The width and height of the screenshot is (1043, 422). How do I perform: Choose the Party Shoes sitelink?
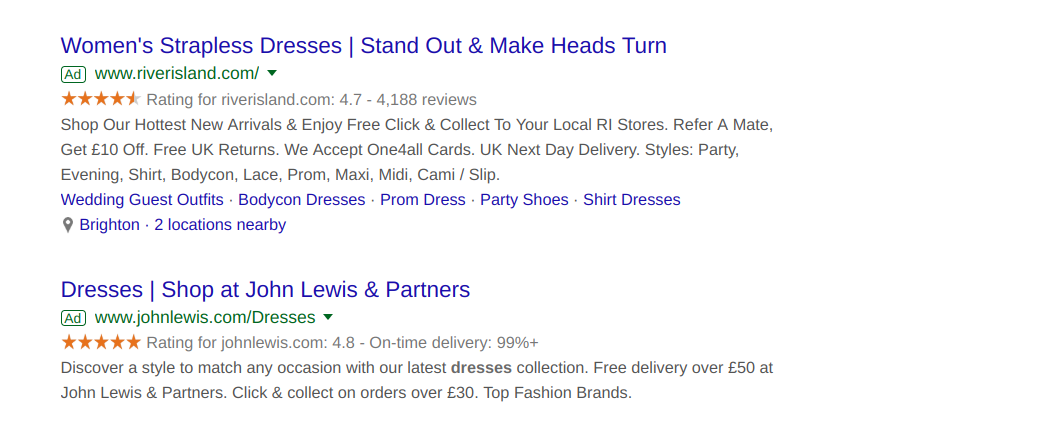click(x=524, y=200)
